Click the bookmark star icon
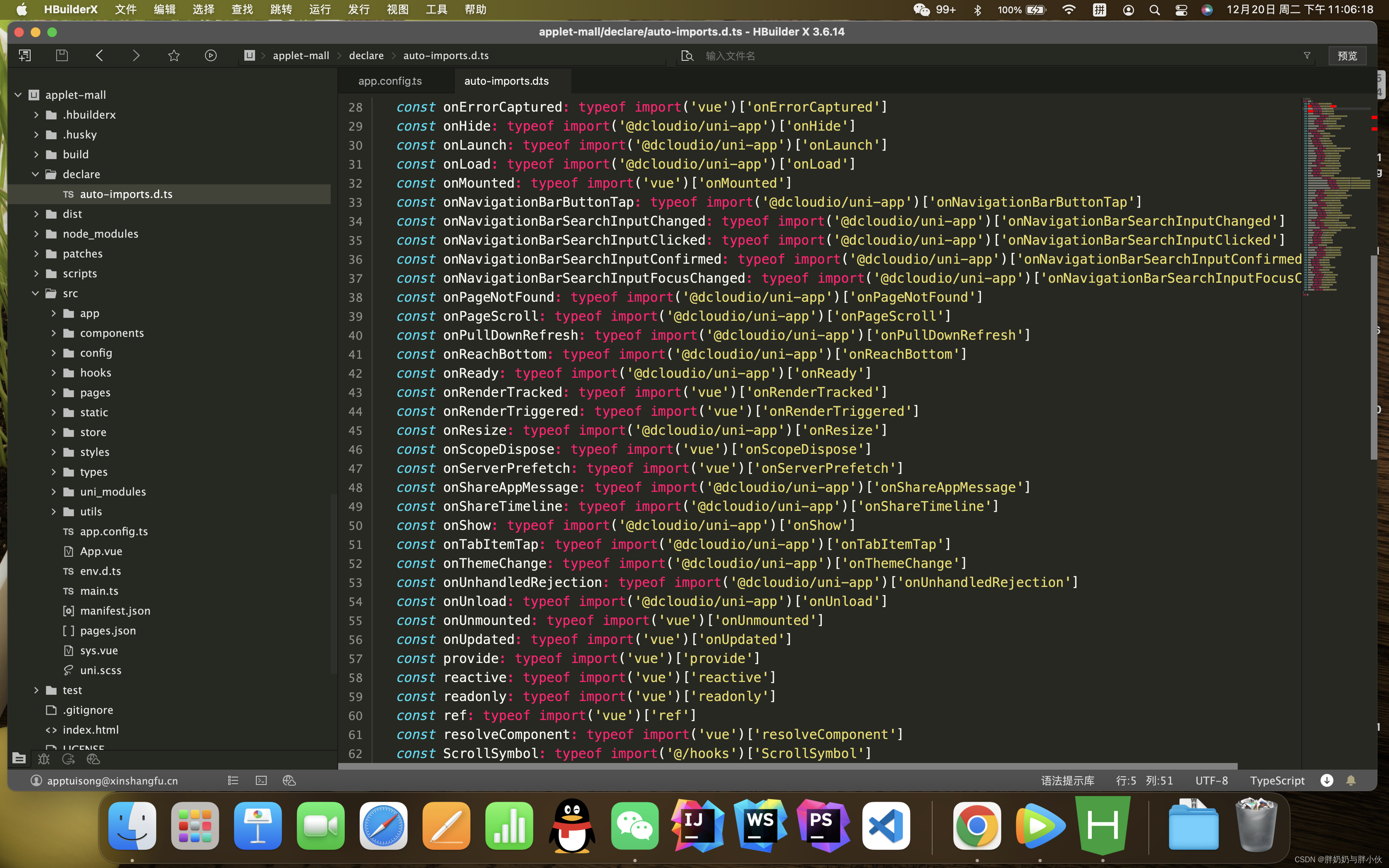The height and width of the screenshot is (868, 1389). (174, 56)
